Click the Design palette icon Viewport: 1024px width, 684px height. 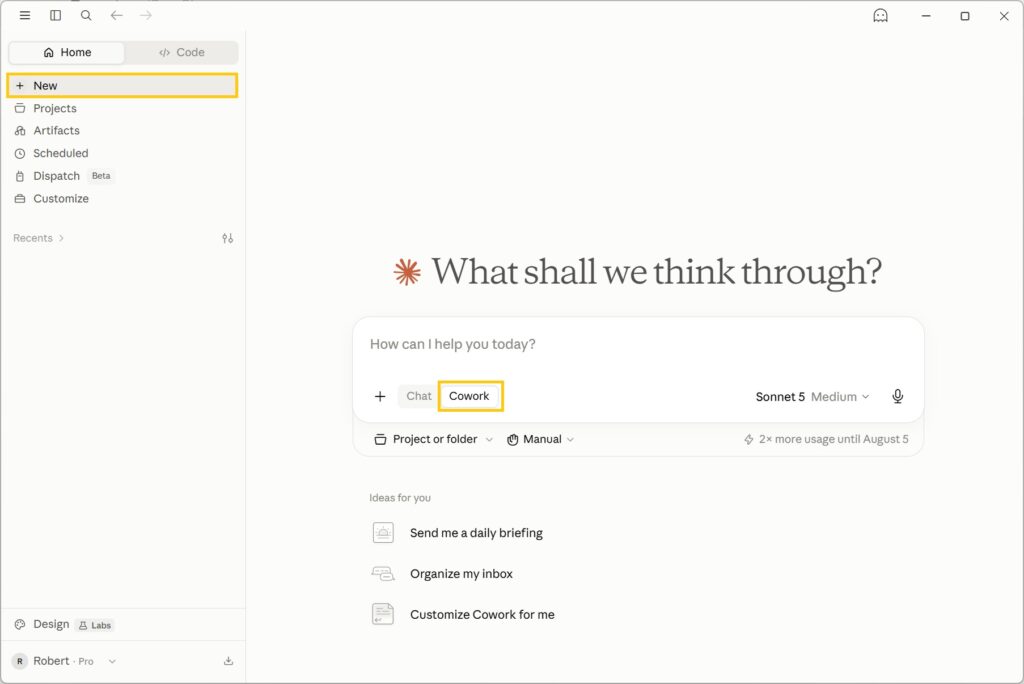click(20, 625)
